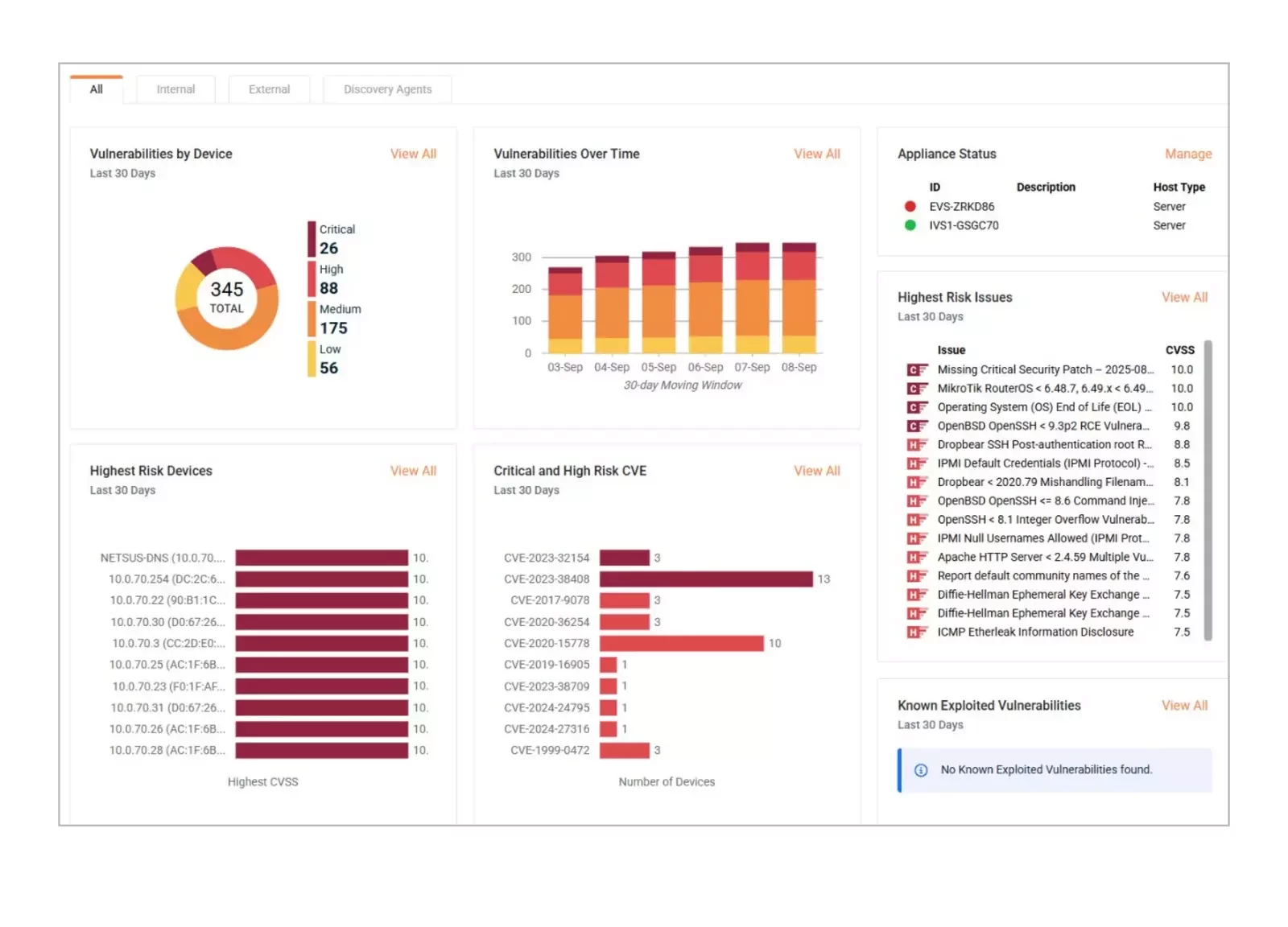Image resolution: width=1288 pixels, height=927 pixels.
Task: Click the 08-Sep stacked bar in chart
Action: (x=799, y=298)
